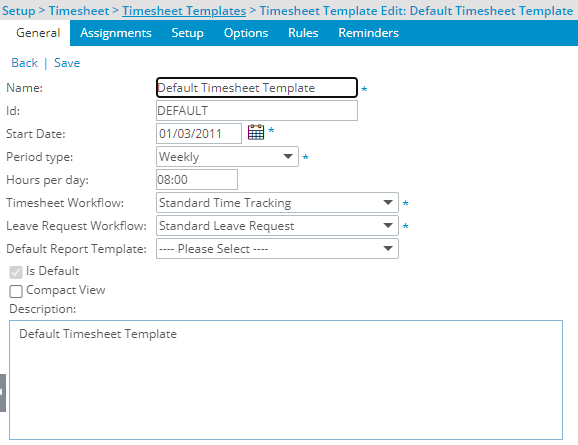Open Timesheet Templates breadcrumb link
This screenshot has height=445, width=578.
[184, 11]
